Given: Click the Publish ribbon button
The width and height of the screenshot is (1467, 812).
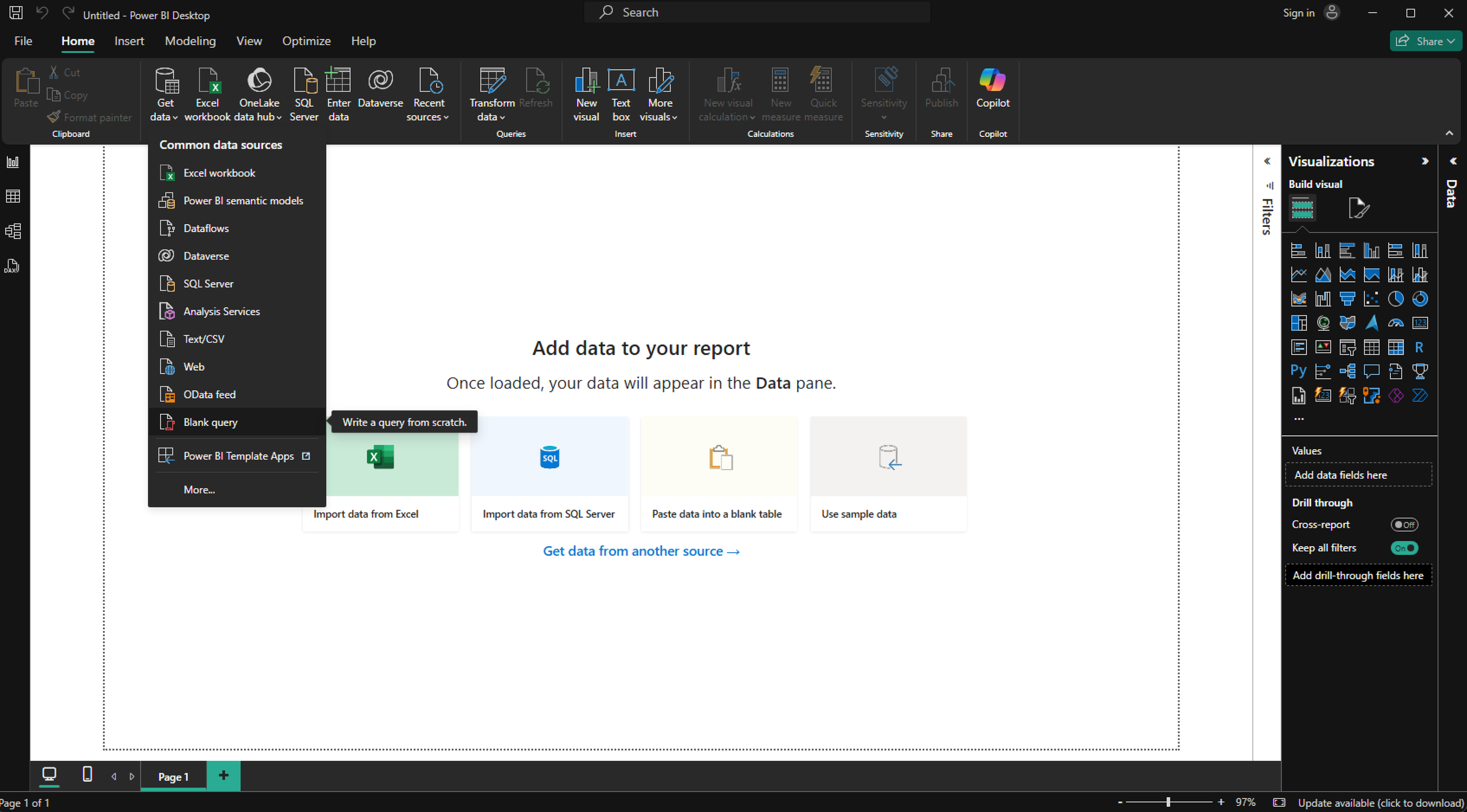Looking at the screenshot, I should tap(942, 89).
